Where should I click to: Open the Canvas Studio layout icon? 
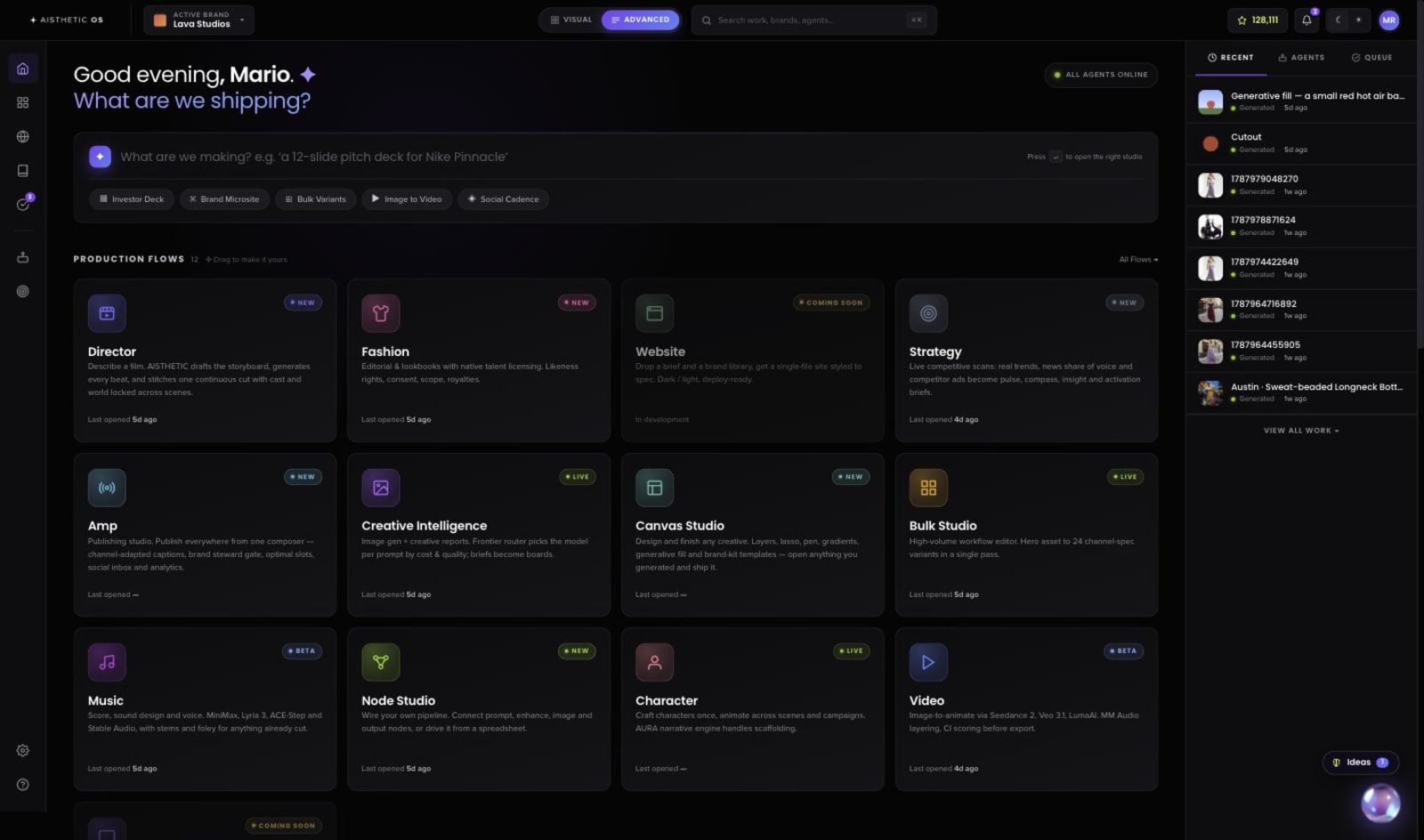point(654,488)
